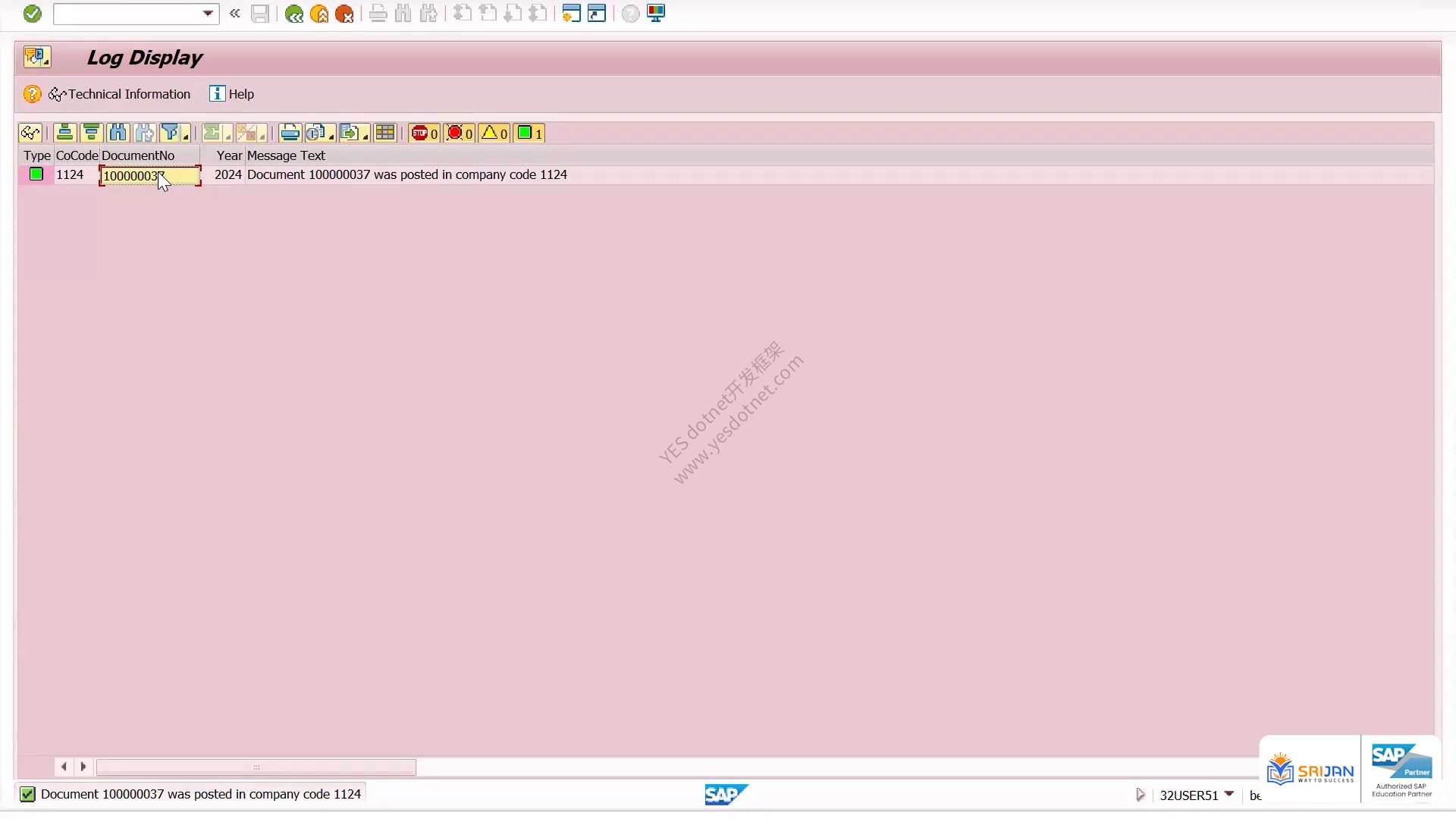Screen dimensions: 1456x819
Task: Toggle the green success messages filter
Action: [x=529, y=133]
